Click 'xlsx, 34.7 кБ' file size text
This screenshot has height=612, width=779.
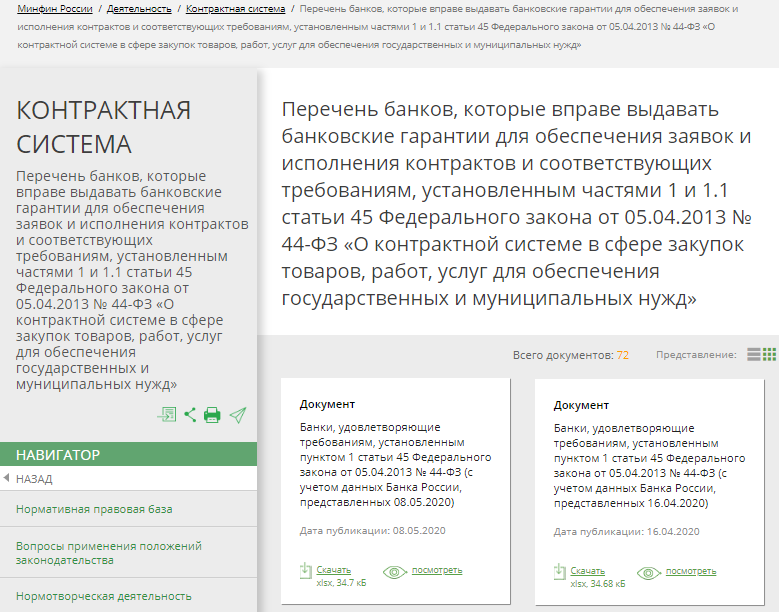click(341, 583)
